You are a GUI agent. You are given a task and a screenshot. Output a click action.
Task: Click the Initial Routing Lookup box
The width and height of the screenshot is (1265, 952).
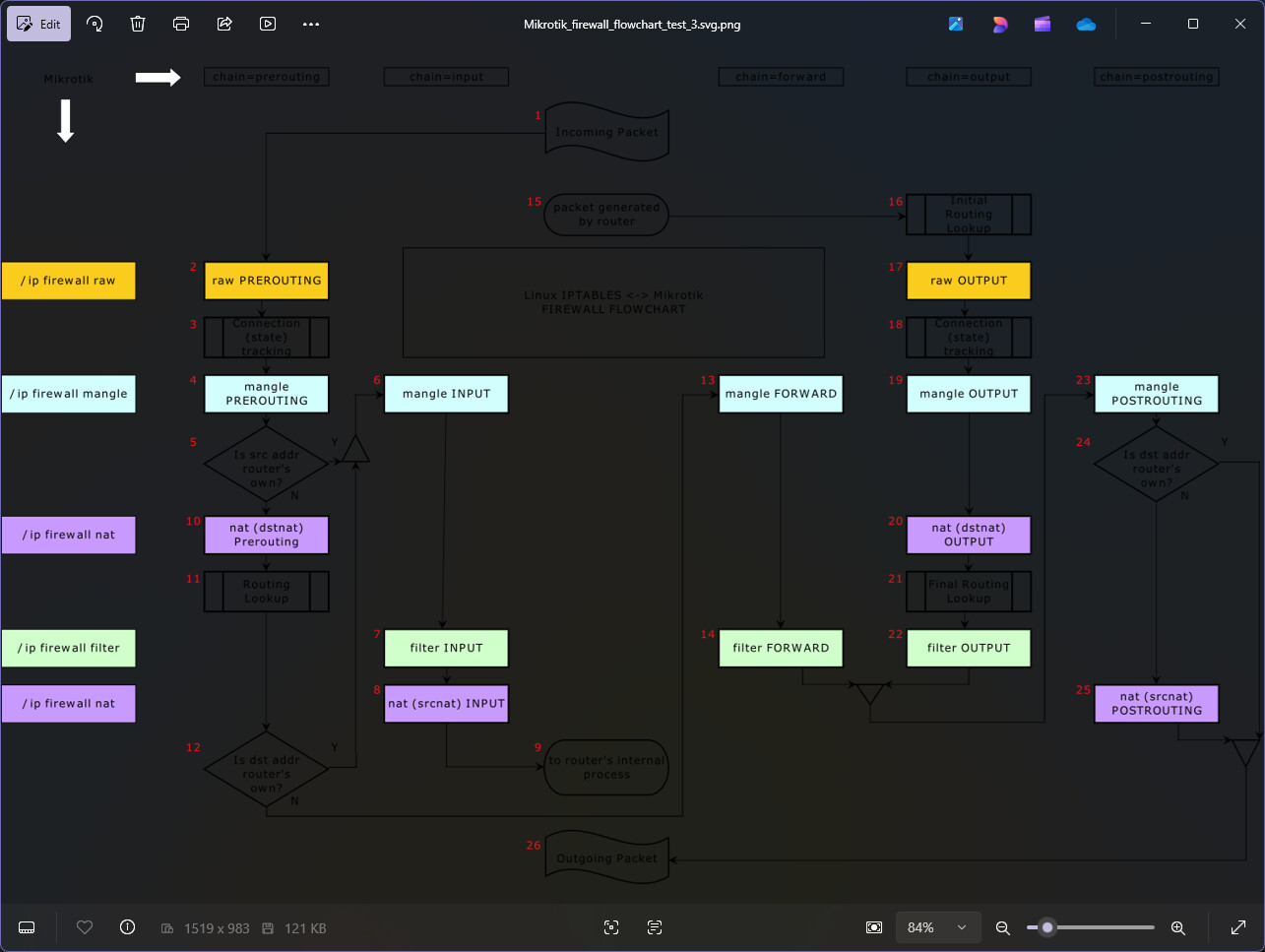click(x=969, y=215)
